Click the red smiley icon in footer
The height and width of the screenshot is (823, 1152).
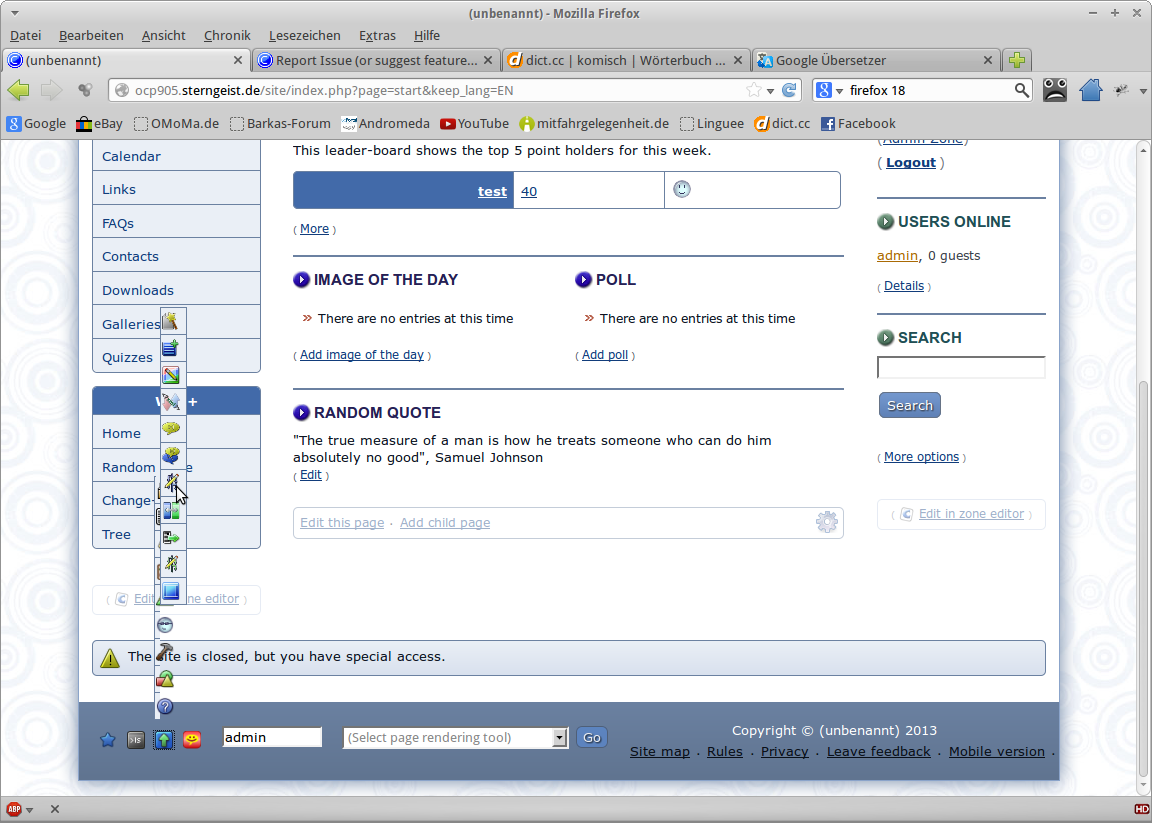[193, 740]
